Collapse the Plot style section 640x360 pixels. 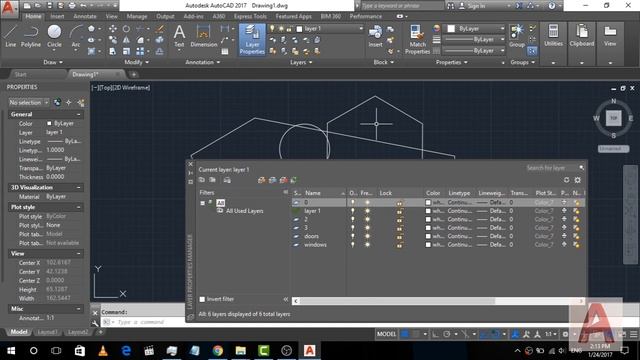click(79, 207)
